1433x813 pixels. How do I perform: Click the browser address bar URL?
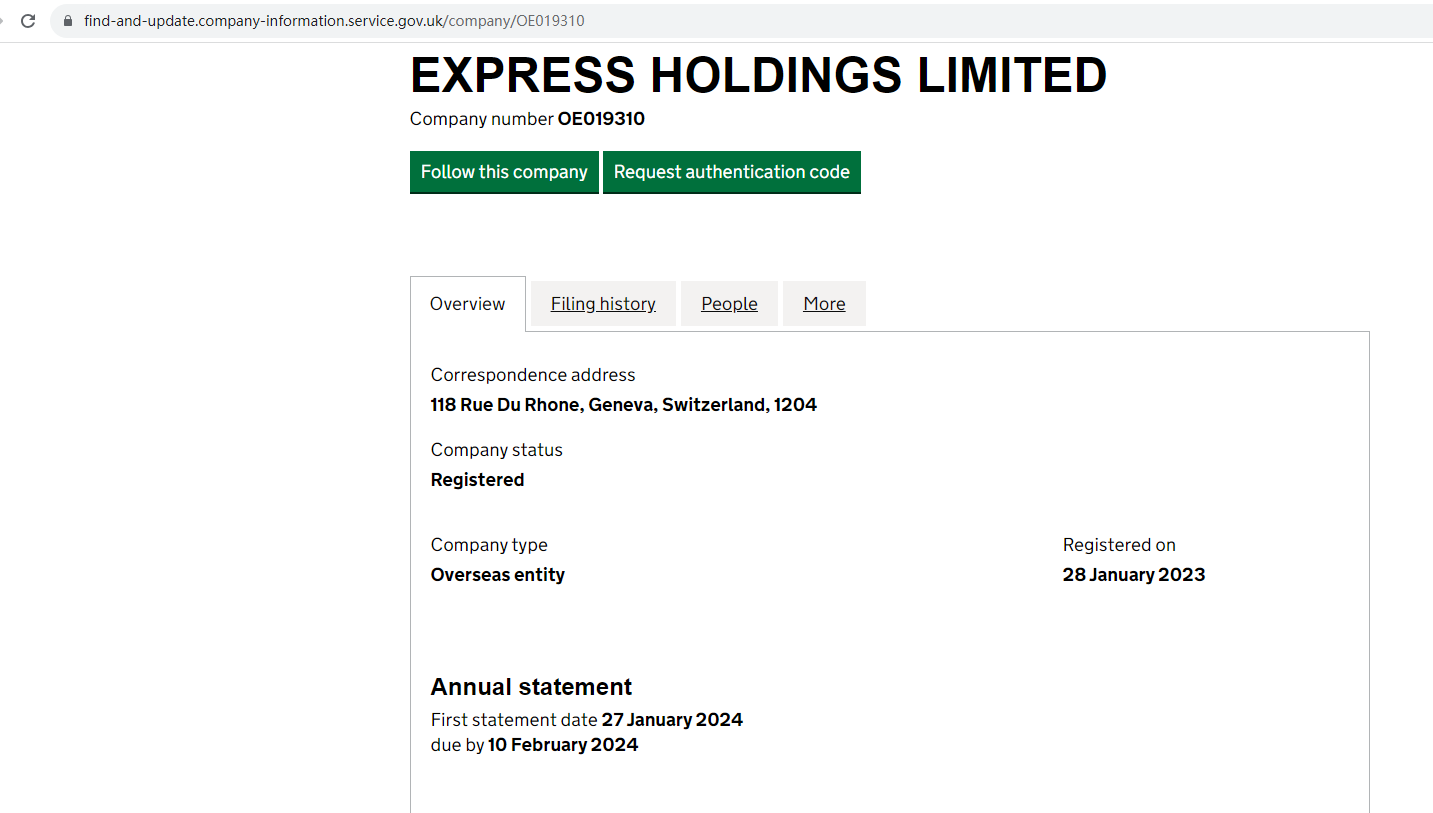point(334,21)
